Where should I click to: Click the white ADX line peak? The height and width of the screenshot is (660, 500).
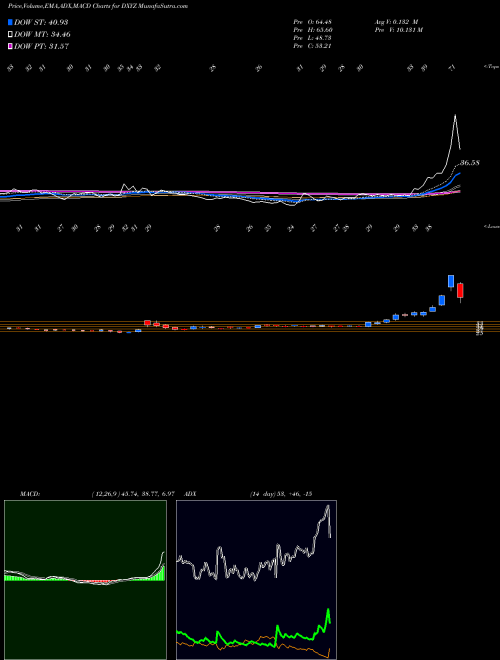pyautogui.click(x=327, y=508)
